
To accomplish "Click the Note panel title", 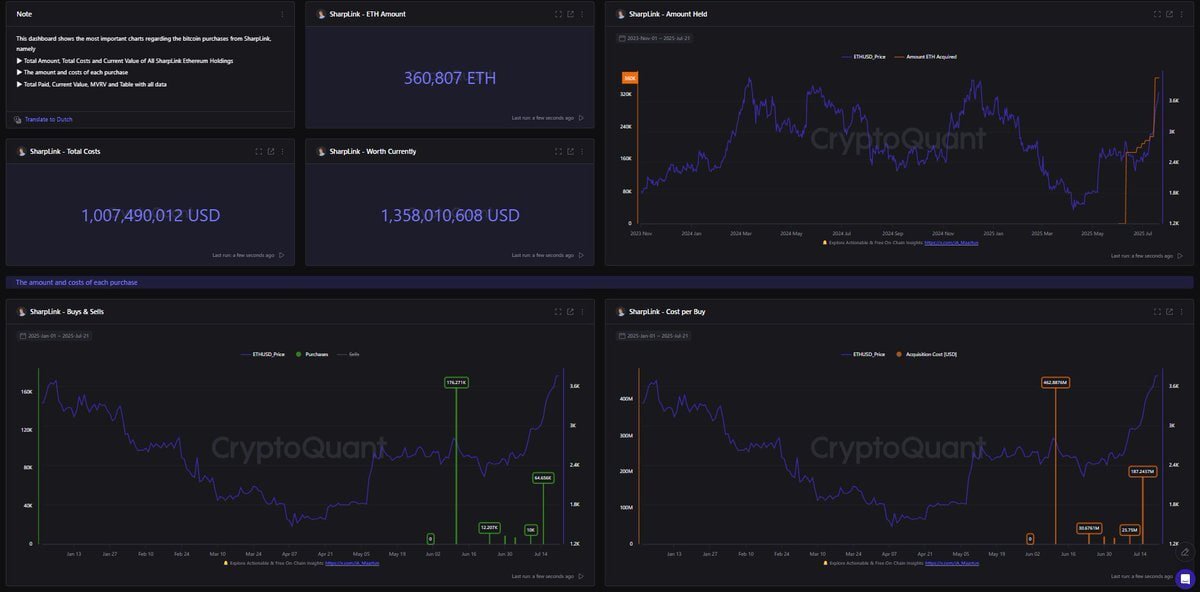I will click(24, 14).
